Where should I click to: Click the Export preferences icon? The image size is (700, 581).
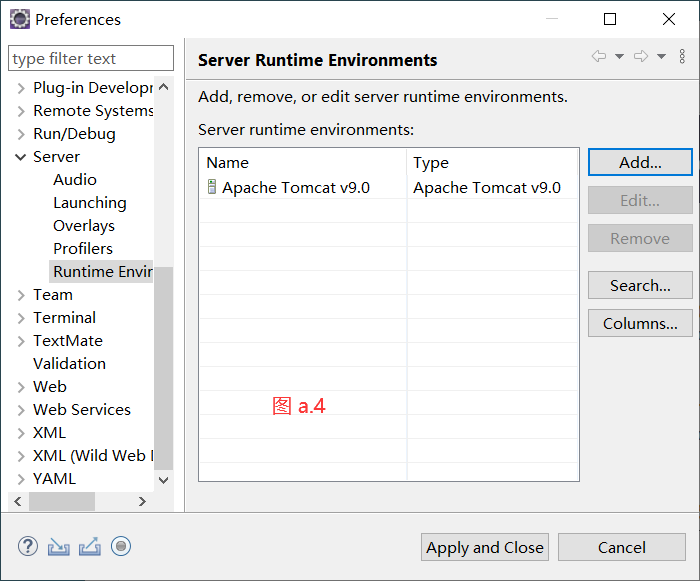click(x=90, y=546)
